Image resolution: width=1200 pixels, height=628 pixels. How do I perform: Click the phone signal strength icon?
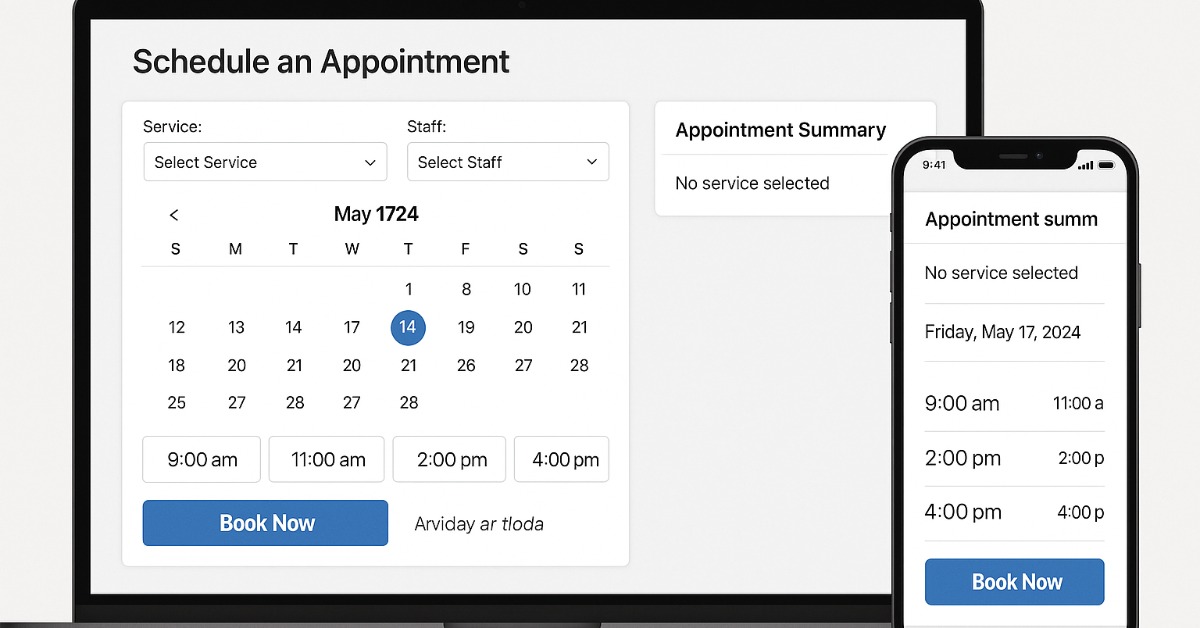(x=1085, y=165)
